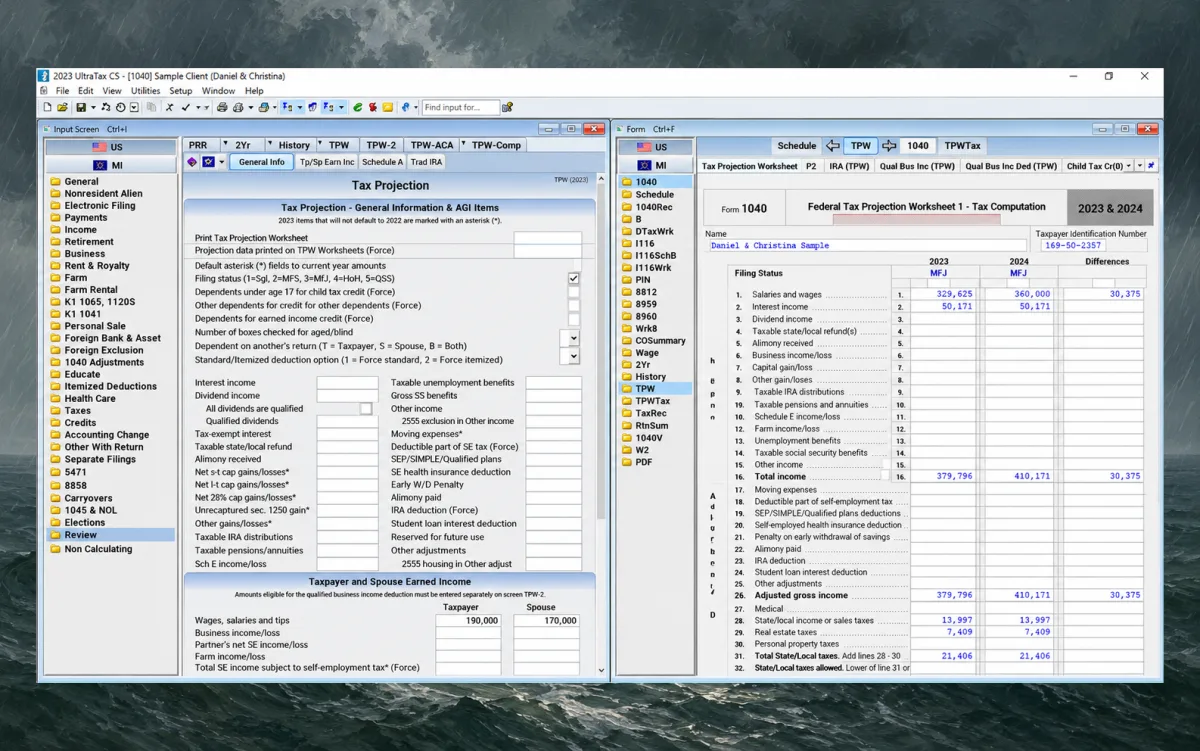Viewport: 1200px width, 751px height.
Task: Click the Taxpayer Wages, salaries and tips field
Action: point(468,621)
